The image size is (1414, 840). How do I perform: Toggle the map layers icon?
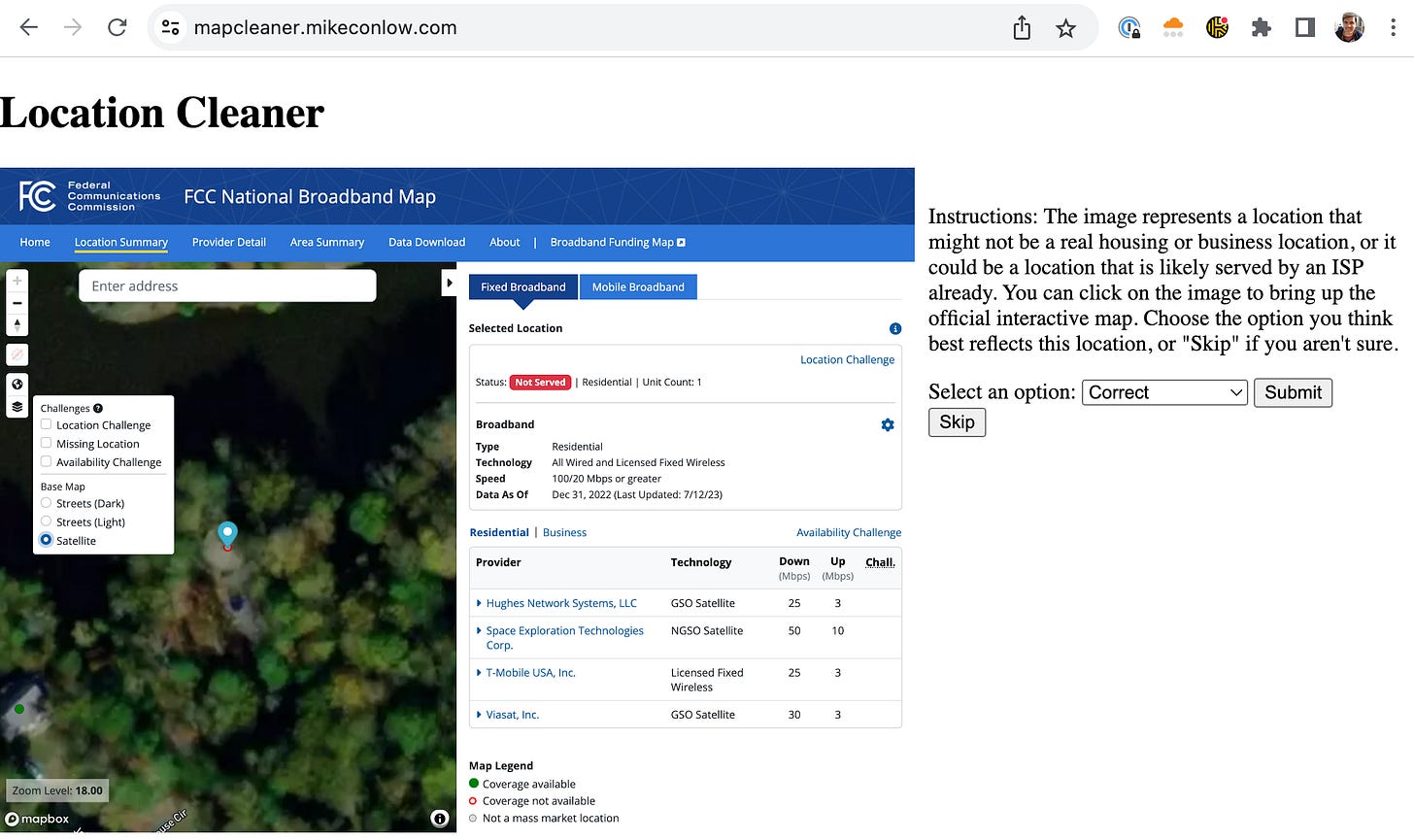point(17,406)
